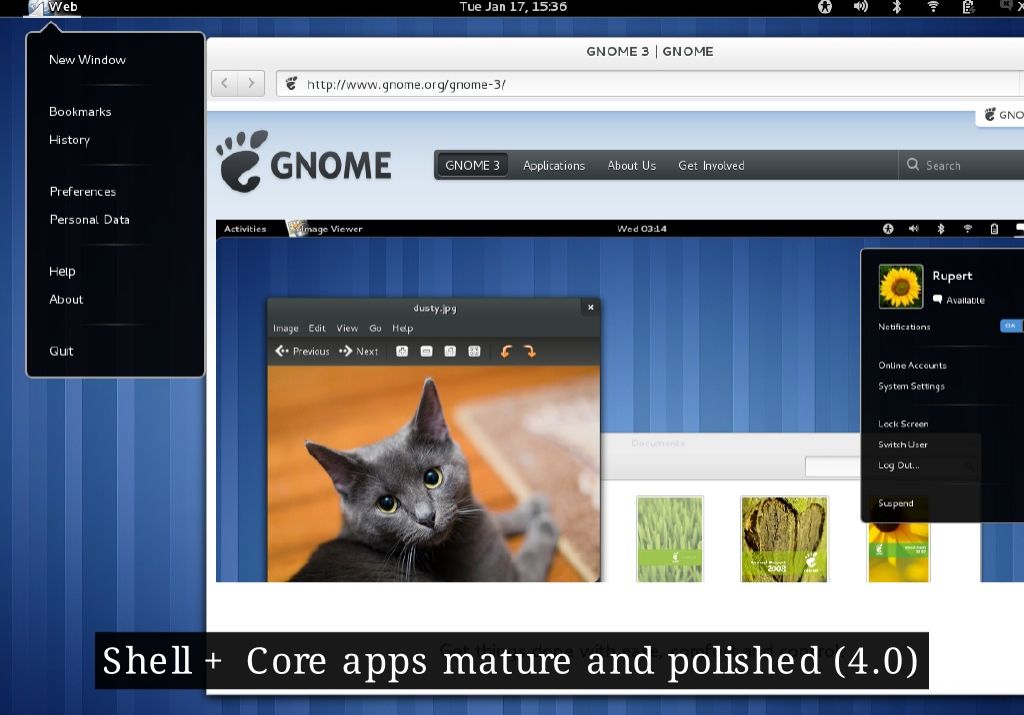
Task: Open System Settings in user menu
Action: [911, 386]
